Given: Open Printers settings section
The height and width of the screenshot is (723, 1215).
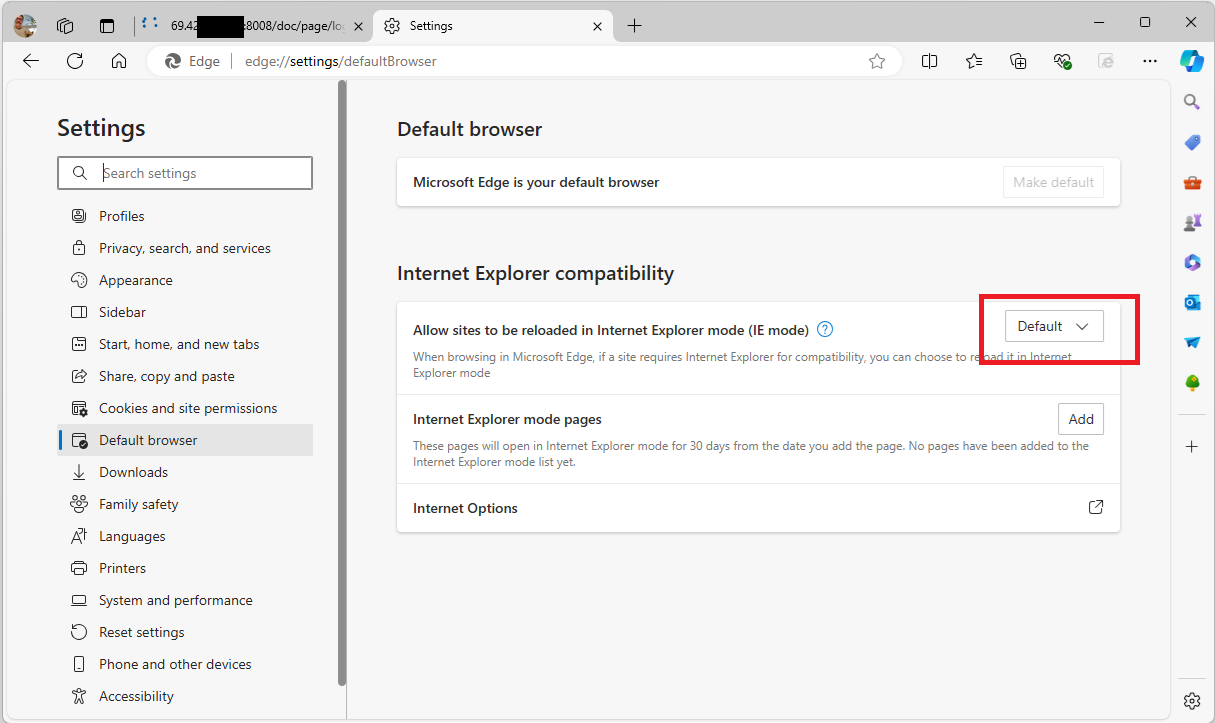Looking at the screenshot, I should [x=186, y=568].
